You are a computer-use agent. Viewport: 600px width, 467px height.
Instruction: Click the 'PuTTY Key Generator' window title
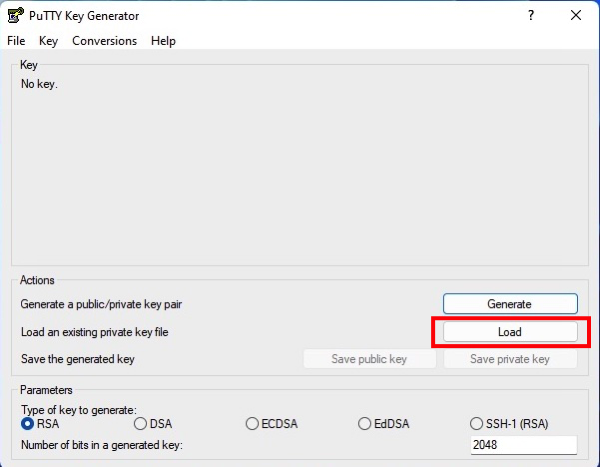click(84, 16)
